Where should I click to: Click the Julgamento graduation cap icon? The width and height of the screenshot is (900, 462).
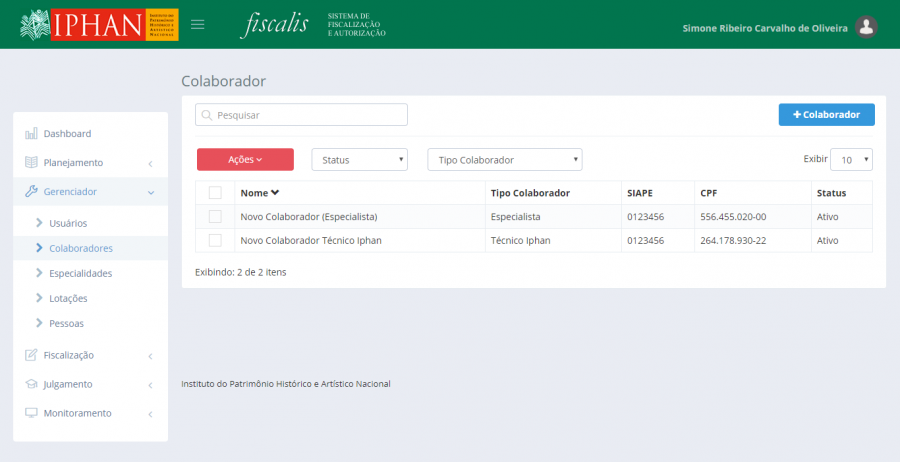click(x=31, y=384)
